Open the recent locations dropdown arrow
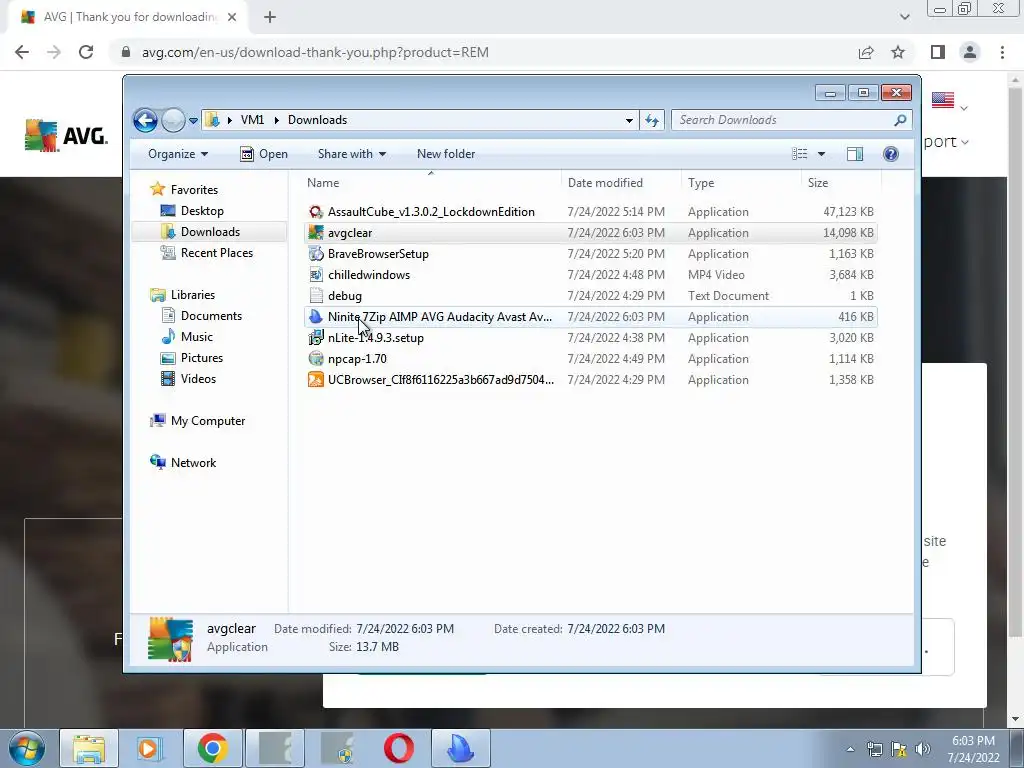The width and height of the screenshot is (1024, 768). [x=193, y=120]
